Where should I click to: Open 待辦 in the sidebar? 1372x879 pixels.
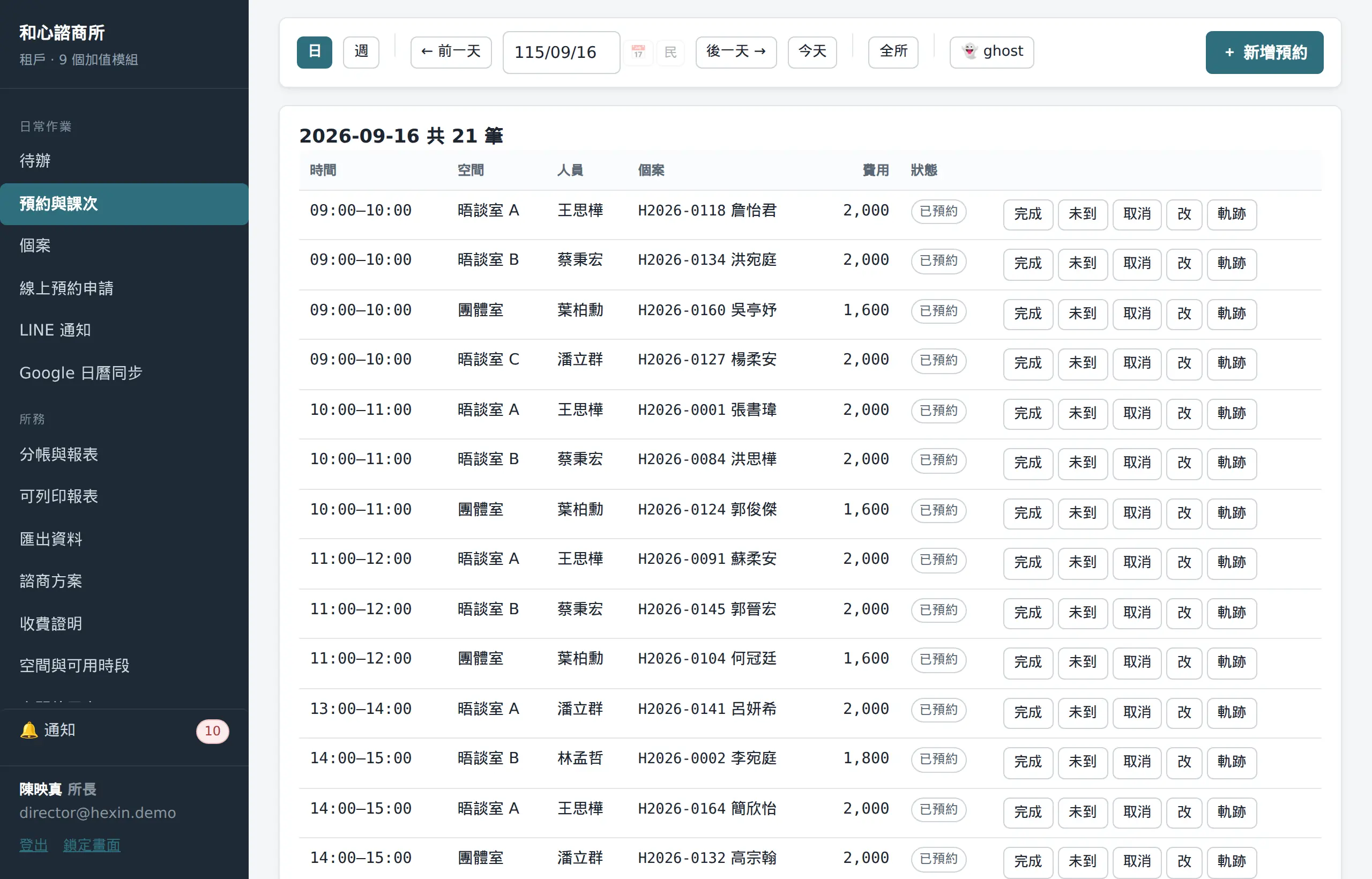[x=124, y=161]
